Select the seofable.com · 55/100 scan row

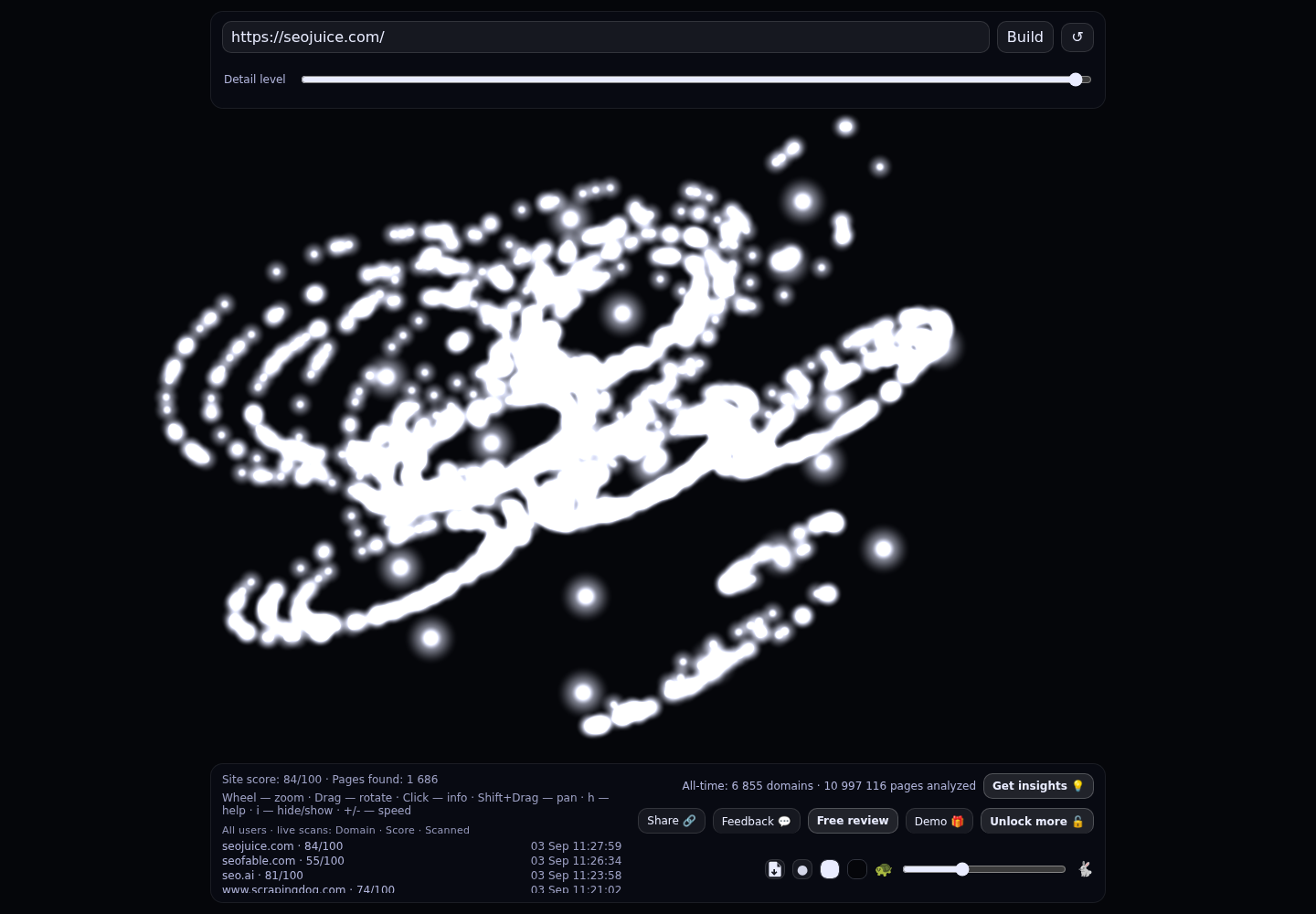coord(421,861)
